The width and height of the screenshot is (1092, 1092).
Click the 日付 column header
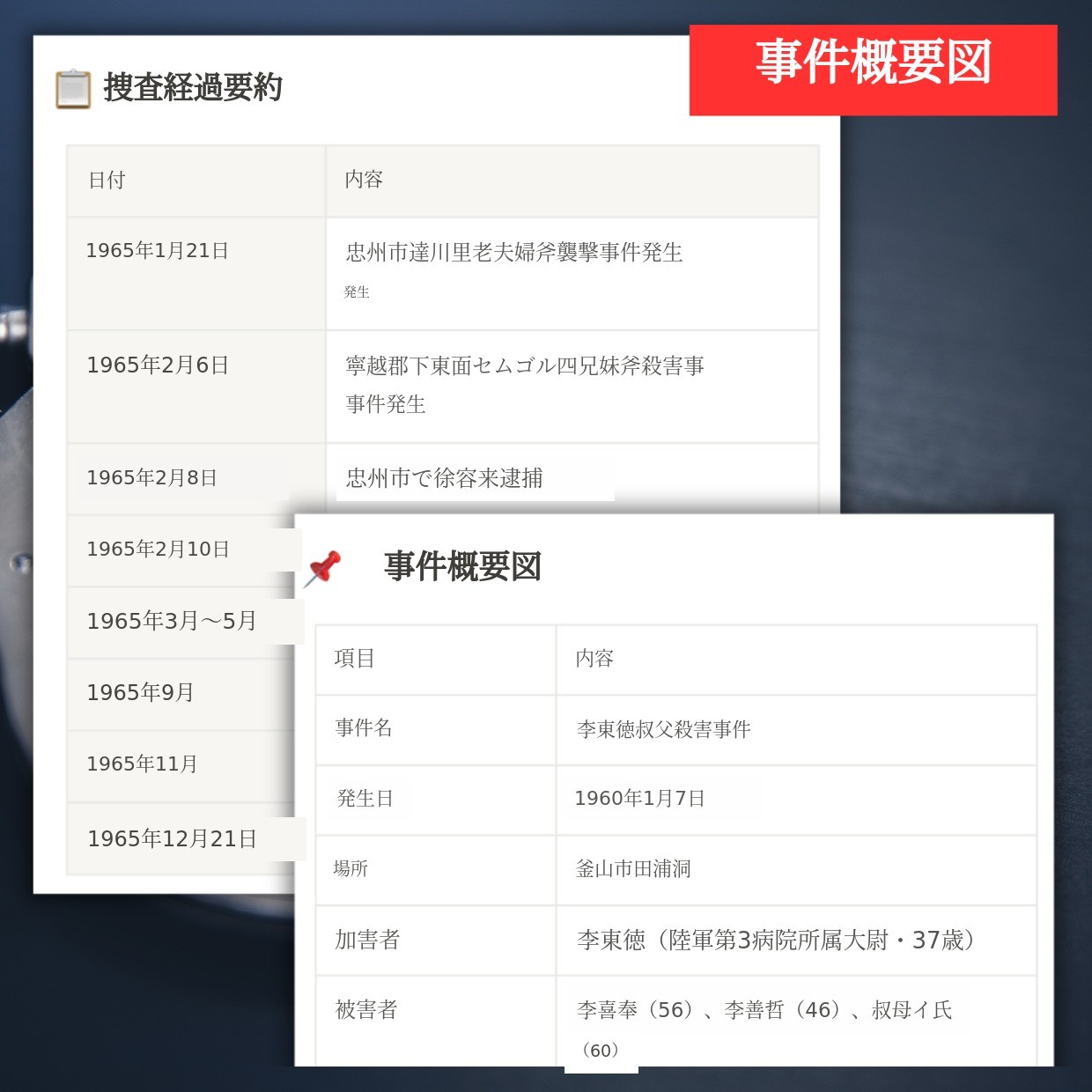coord(107,181)
